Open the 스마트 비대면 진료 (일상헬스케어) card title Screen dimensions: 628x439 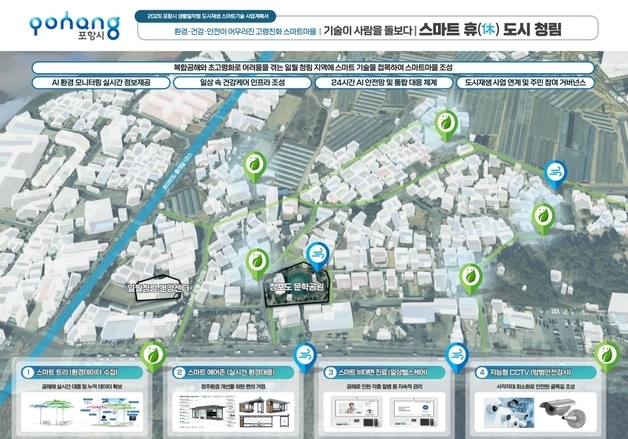[383, 373]
